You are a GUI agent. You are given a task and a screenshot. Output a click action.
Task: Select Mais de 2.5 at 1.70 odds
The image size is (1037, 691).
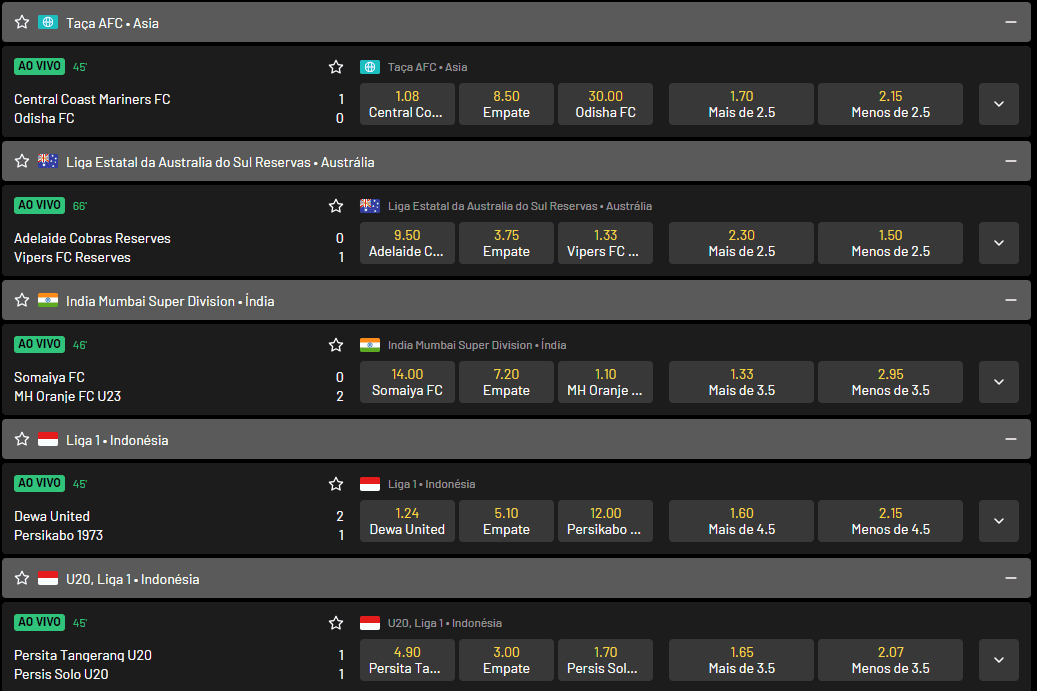741,104
